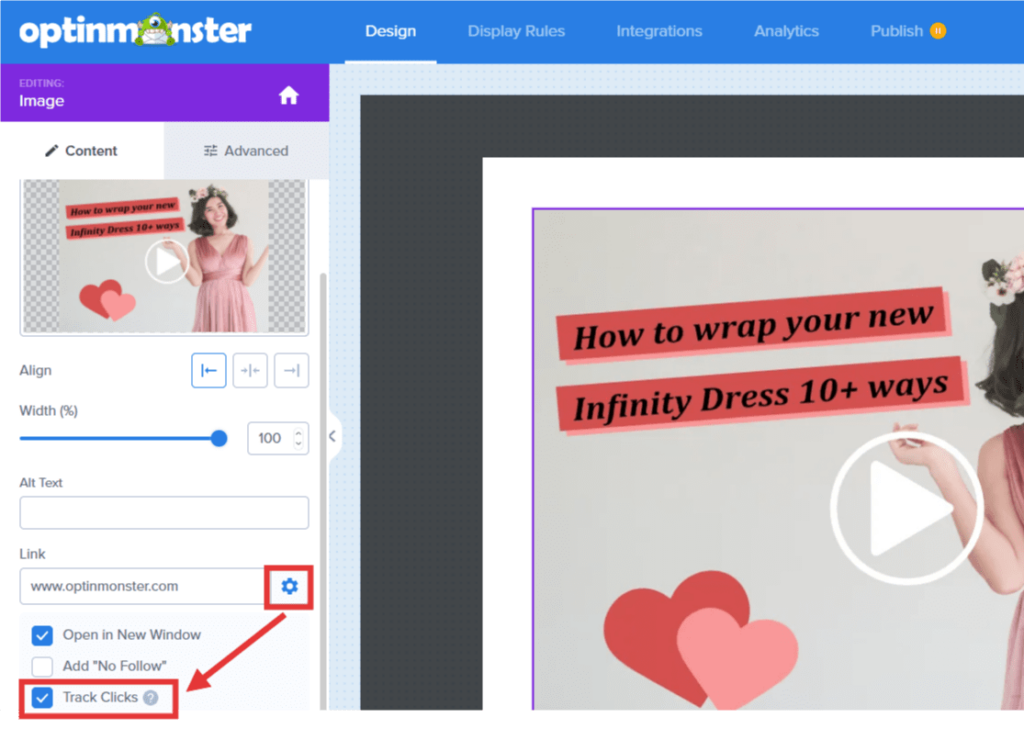
Task: Align image to the center
Action: (250, 370)
